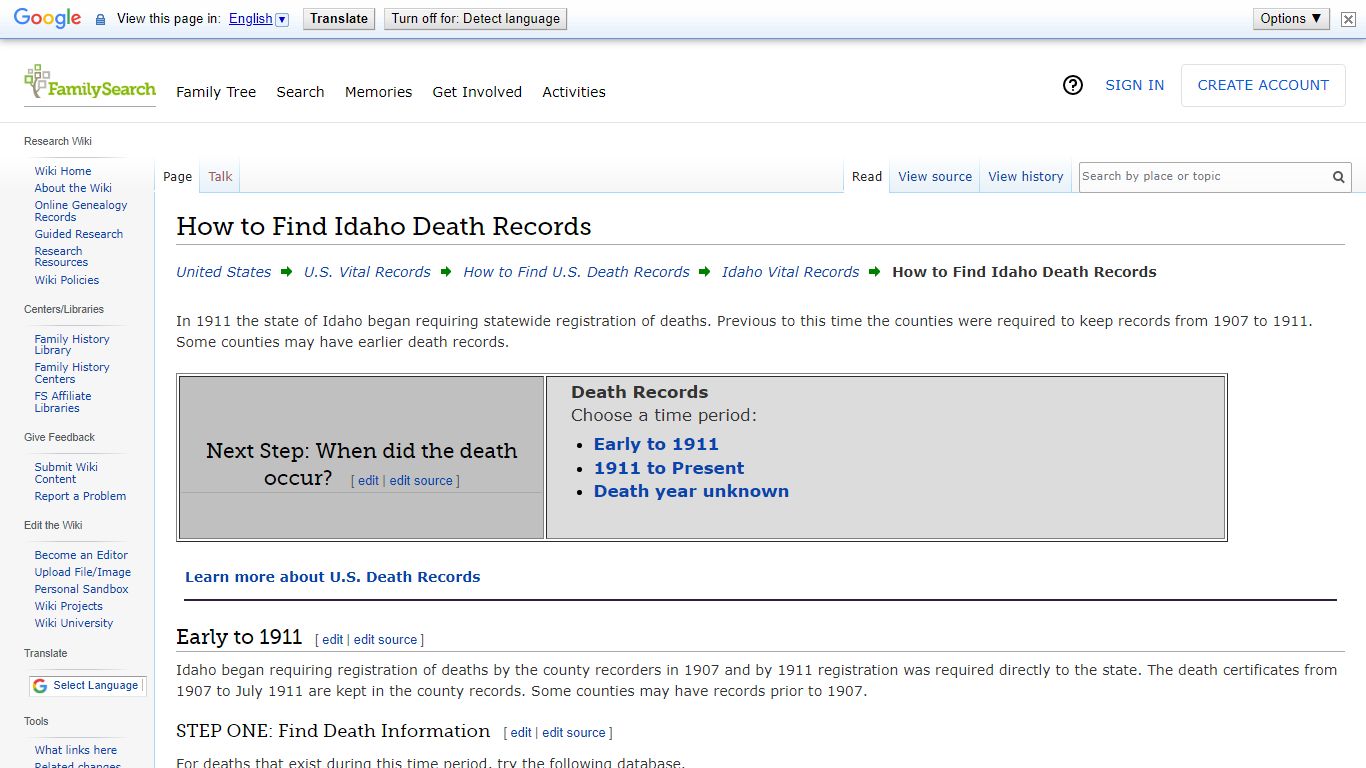Open the English language dropdown

258,19
